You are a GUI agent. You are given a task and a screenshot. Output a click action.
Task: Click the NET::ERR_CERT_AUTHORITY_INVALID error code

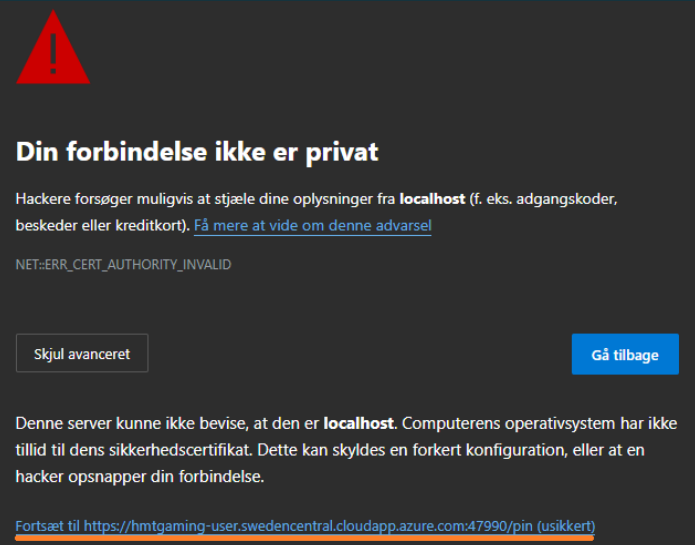[123, 265]
